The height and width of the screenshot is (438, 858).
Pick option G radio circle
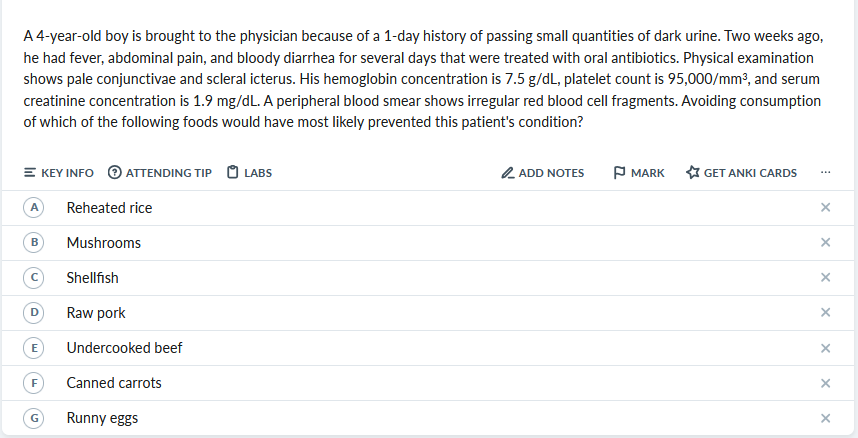pos(35,418)
